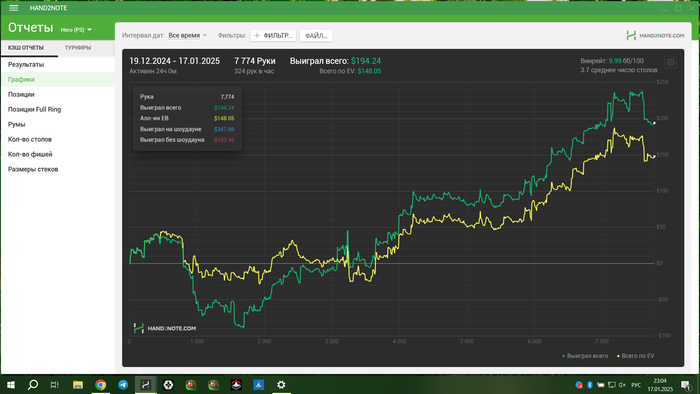Click the 'ФАЙЛ...' button
This screenshot has width=700, height=394.
pyautogui.click(x=316, y=35)
